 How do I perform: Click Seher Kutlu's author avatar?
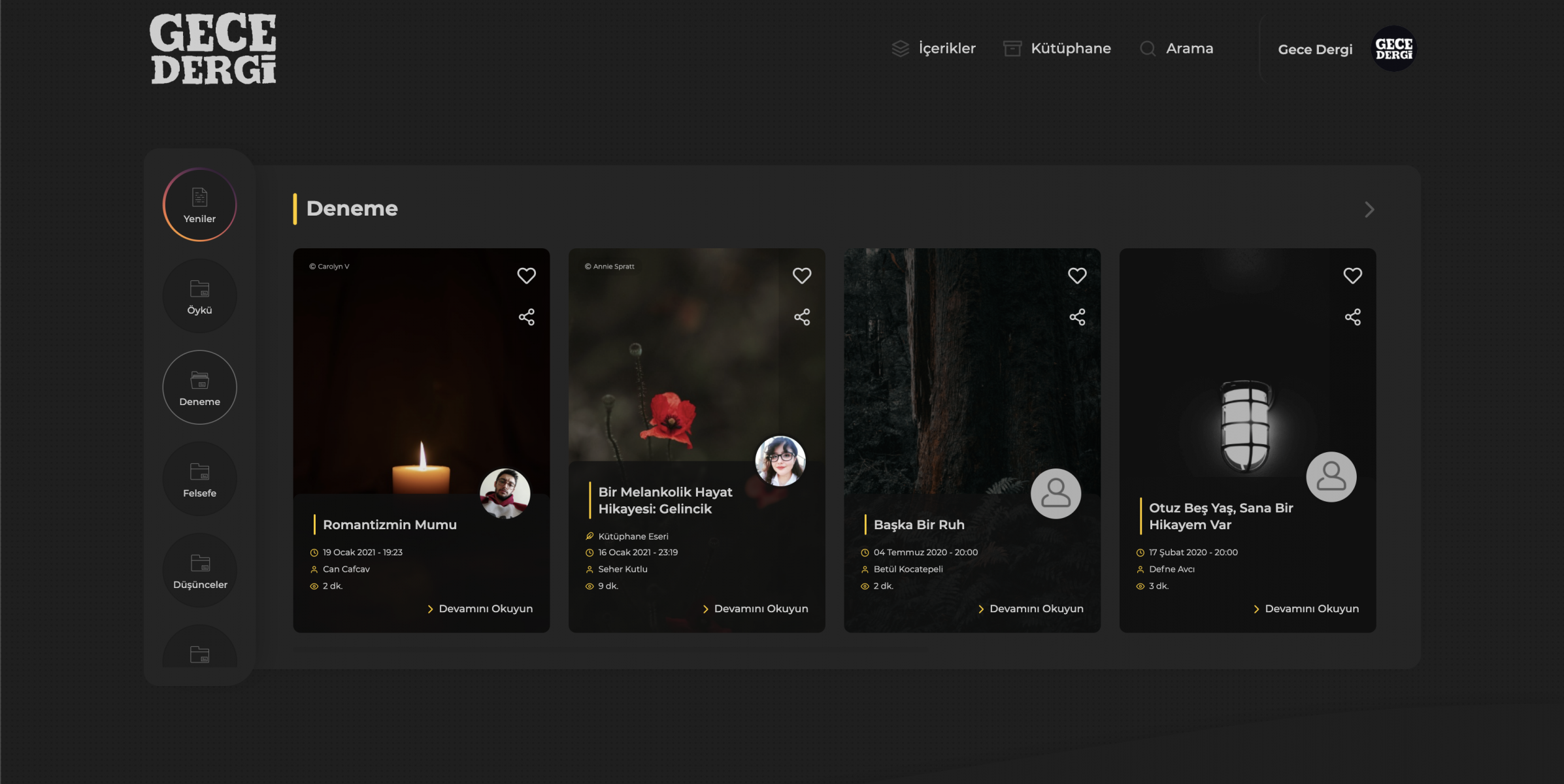pyautogui.click(x=780, y=461)
